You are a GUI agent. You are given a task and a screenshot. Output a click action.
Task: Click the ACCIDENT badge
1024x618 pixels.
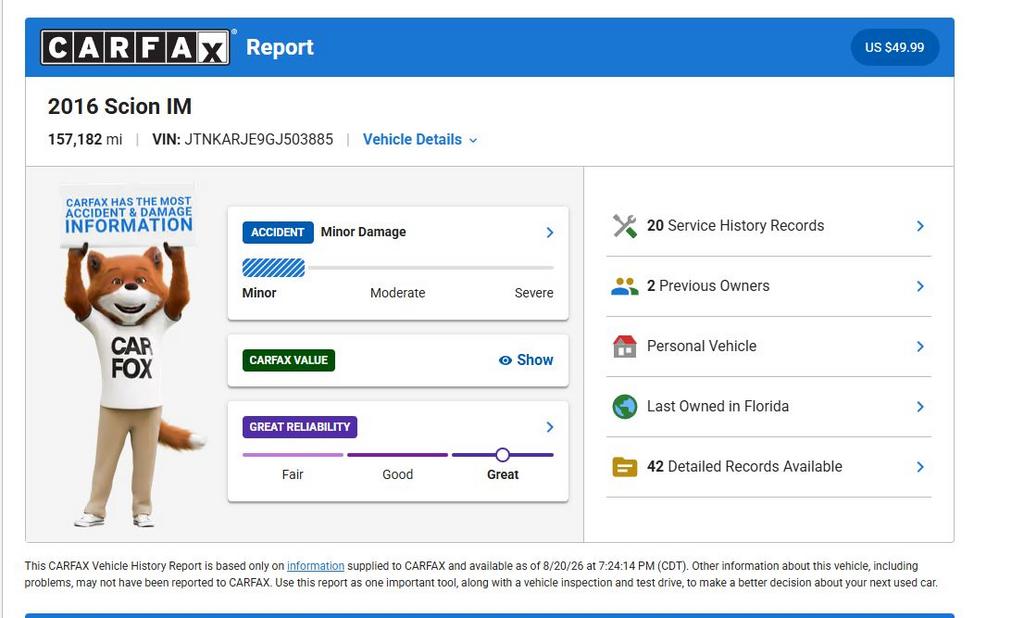(278, 233)
